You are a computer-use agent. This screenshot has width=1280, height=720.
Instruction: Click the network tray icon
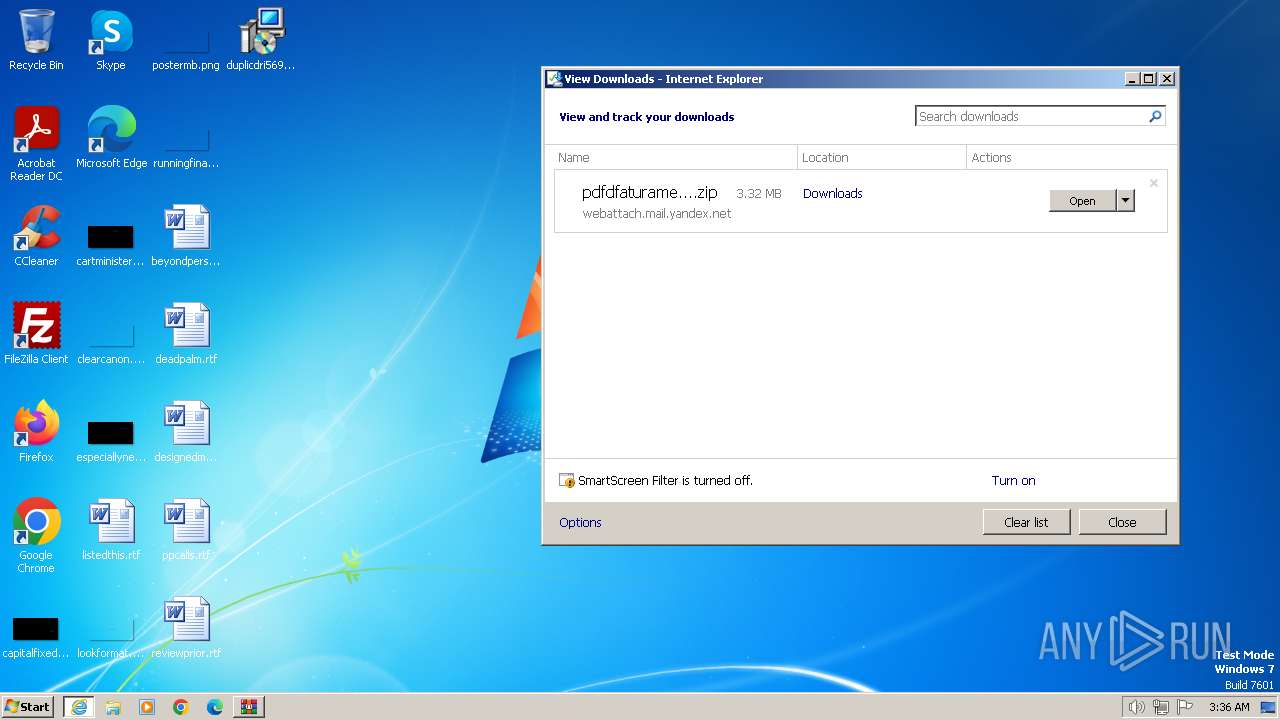[x=1160, y=707]
